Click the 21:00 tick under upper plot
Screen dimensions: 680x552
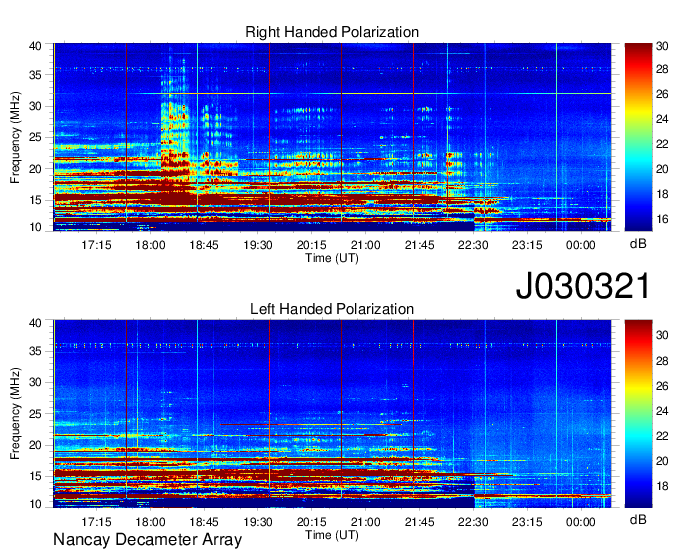(365, 245)
